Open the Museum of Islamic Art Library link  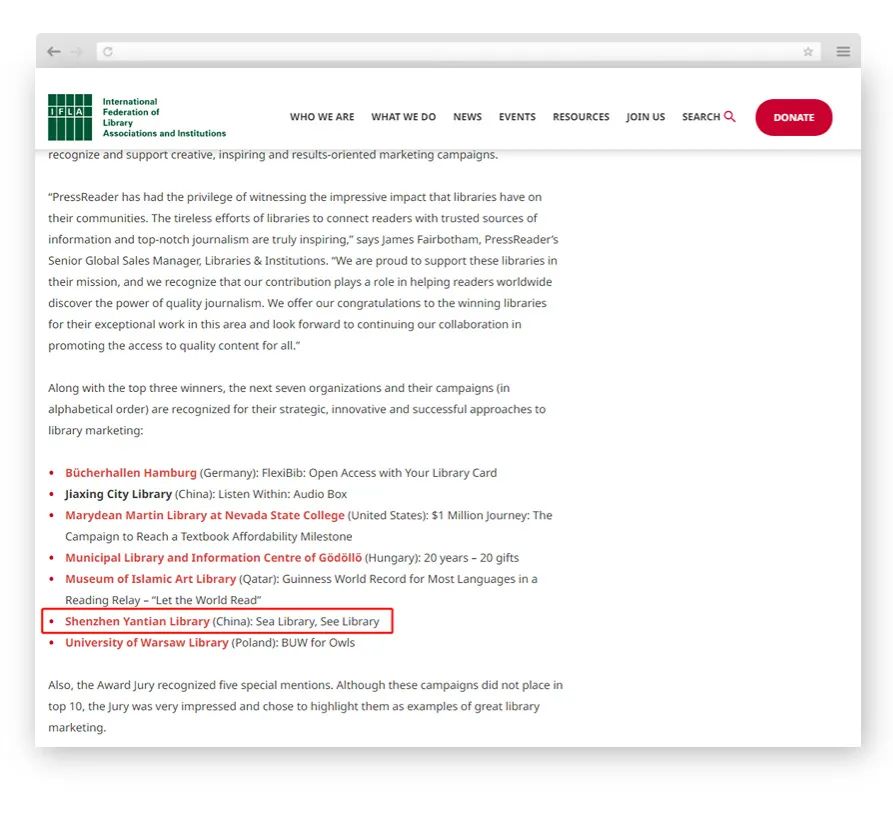click(150, 579)
